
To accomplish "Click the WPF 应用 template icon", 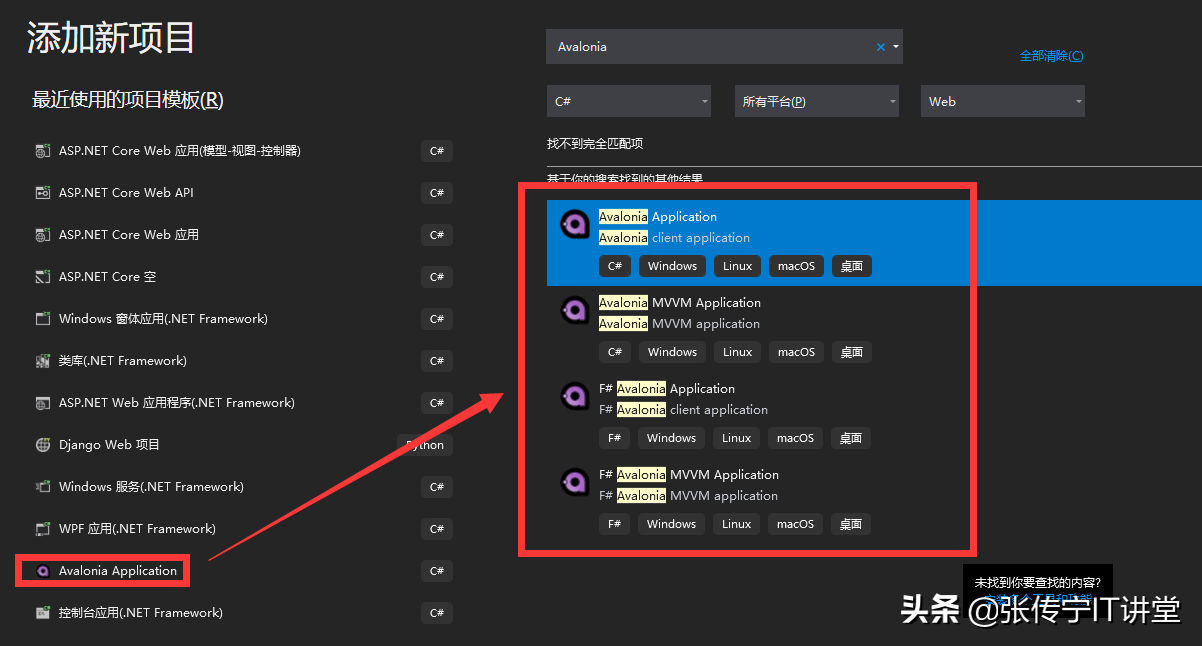I will click(x=42, y=529).
